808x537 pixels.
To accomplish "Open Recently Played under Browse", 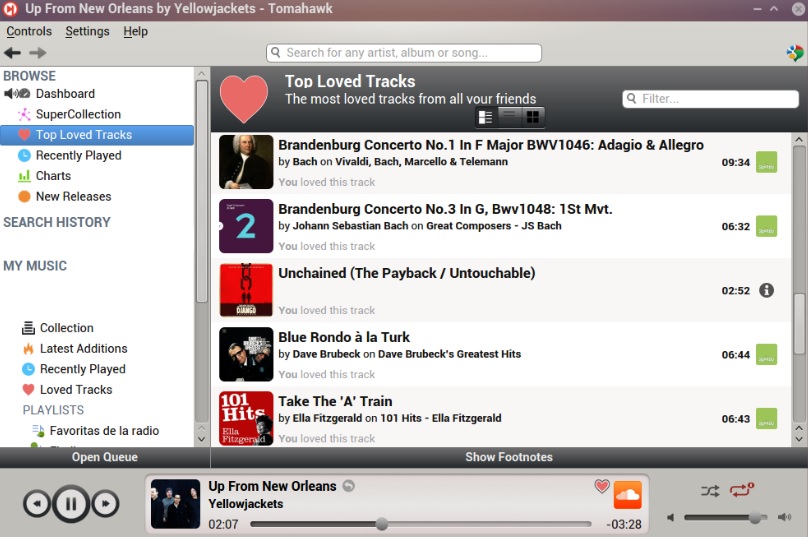I will pyautogui.click(x=78, y=156).
